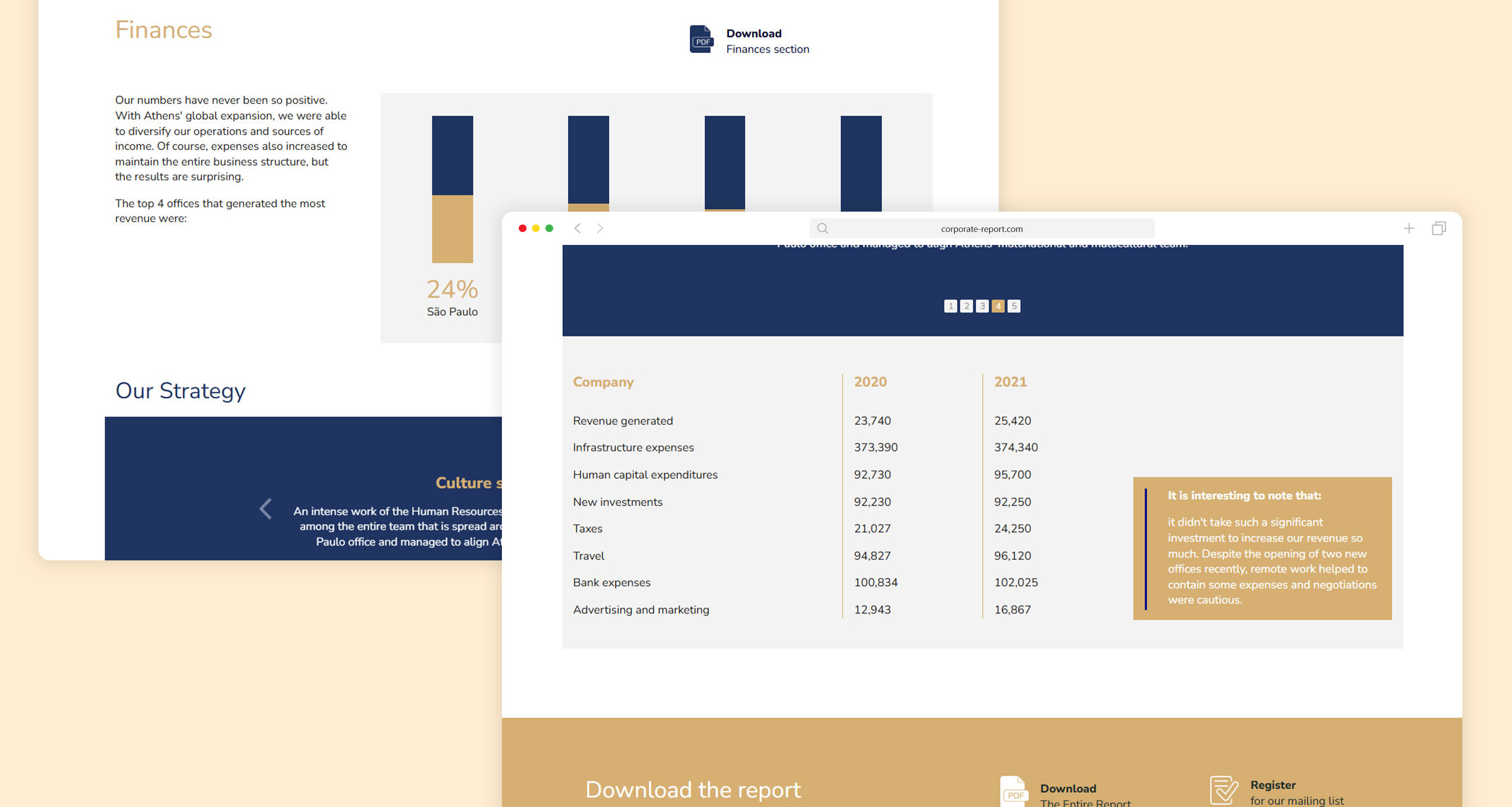Viewport: 1512px width, 807px height.
Task: Click previous slide chevron in Our Strategy
Action: click(265, 508)
